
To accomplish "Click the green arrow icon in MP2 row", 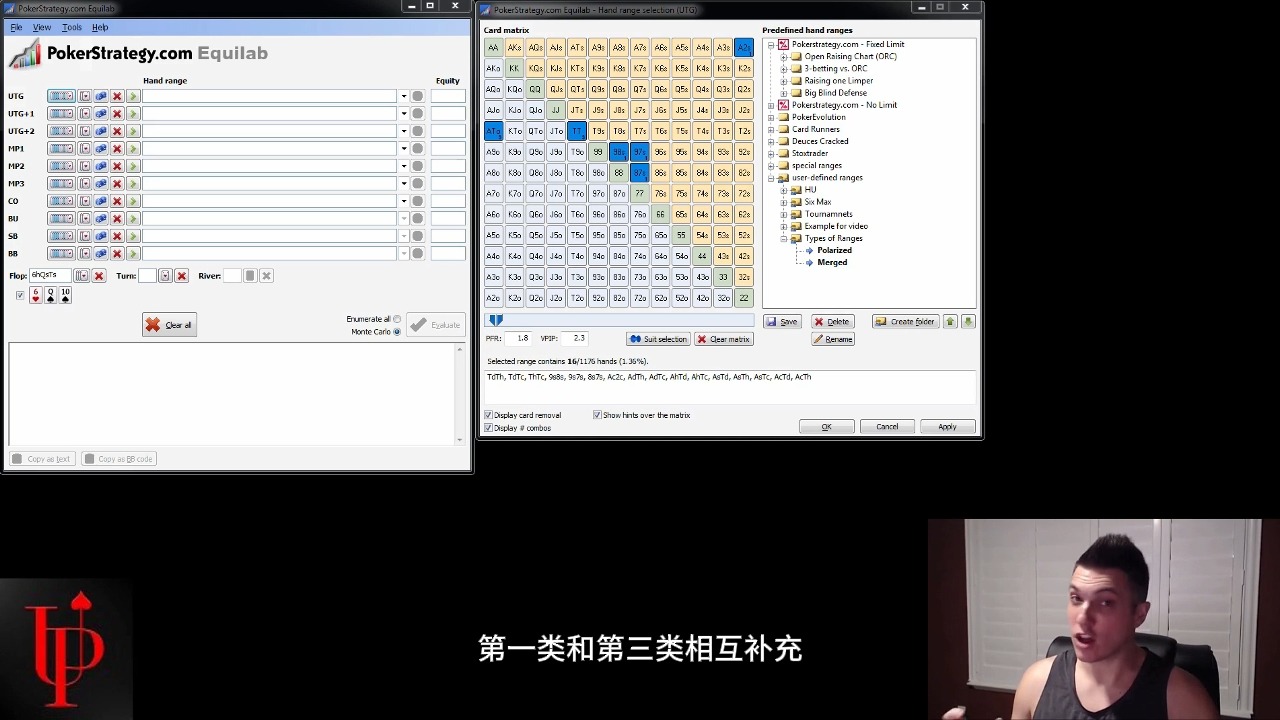I will click(133, 166).
